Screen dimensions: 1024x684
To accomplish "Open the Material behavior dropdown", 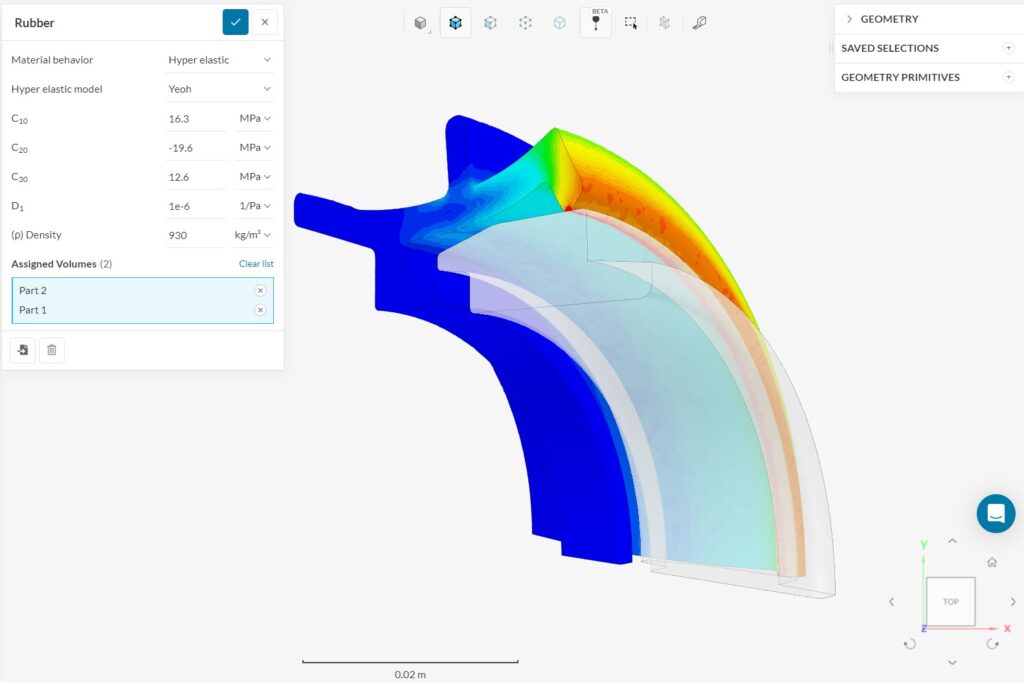I will click(x=220, y=59).
